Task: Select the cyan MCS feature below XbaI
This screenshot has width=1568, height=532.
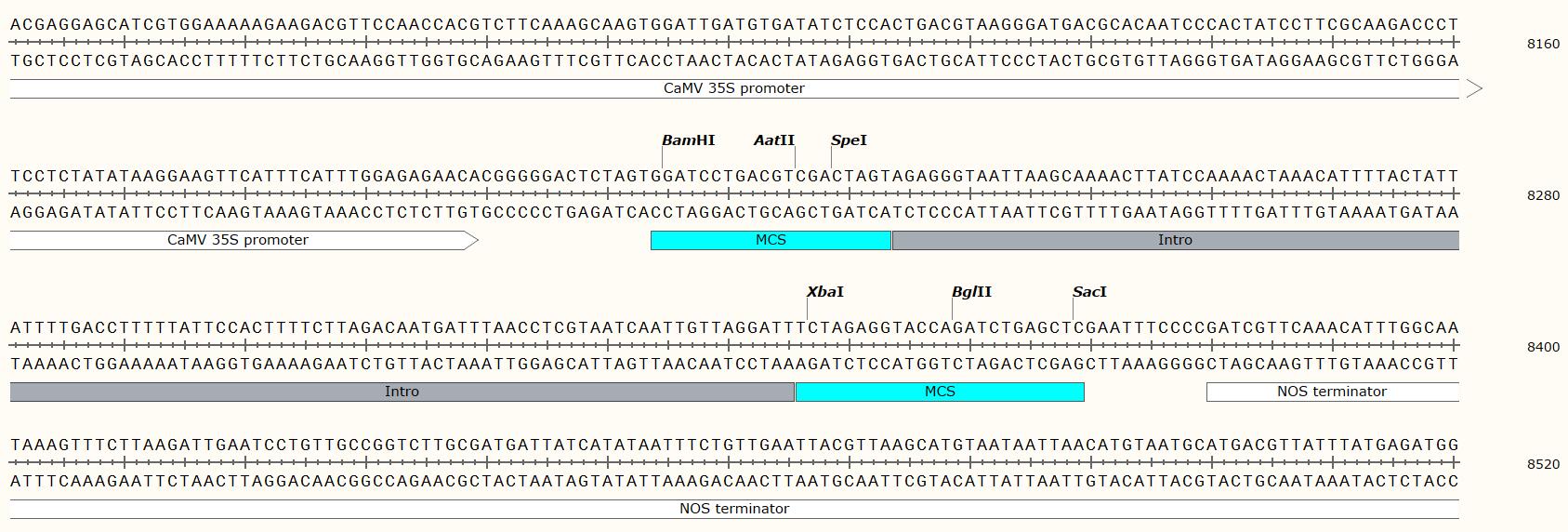Action: click(x=940, y=392)
